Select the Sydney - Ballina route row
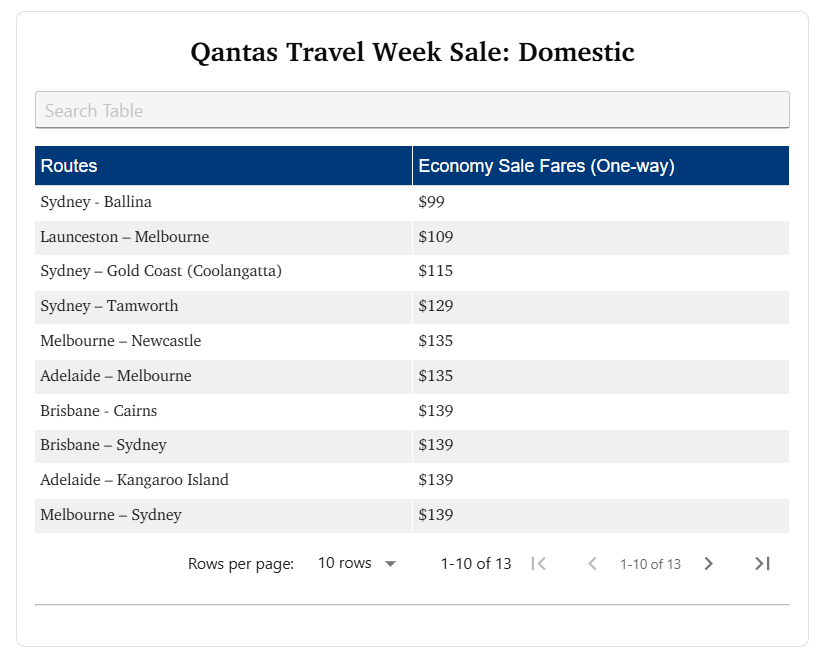This screenshot has width=822, height=669. (96, 202)
